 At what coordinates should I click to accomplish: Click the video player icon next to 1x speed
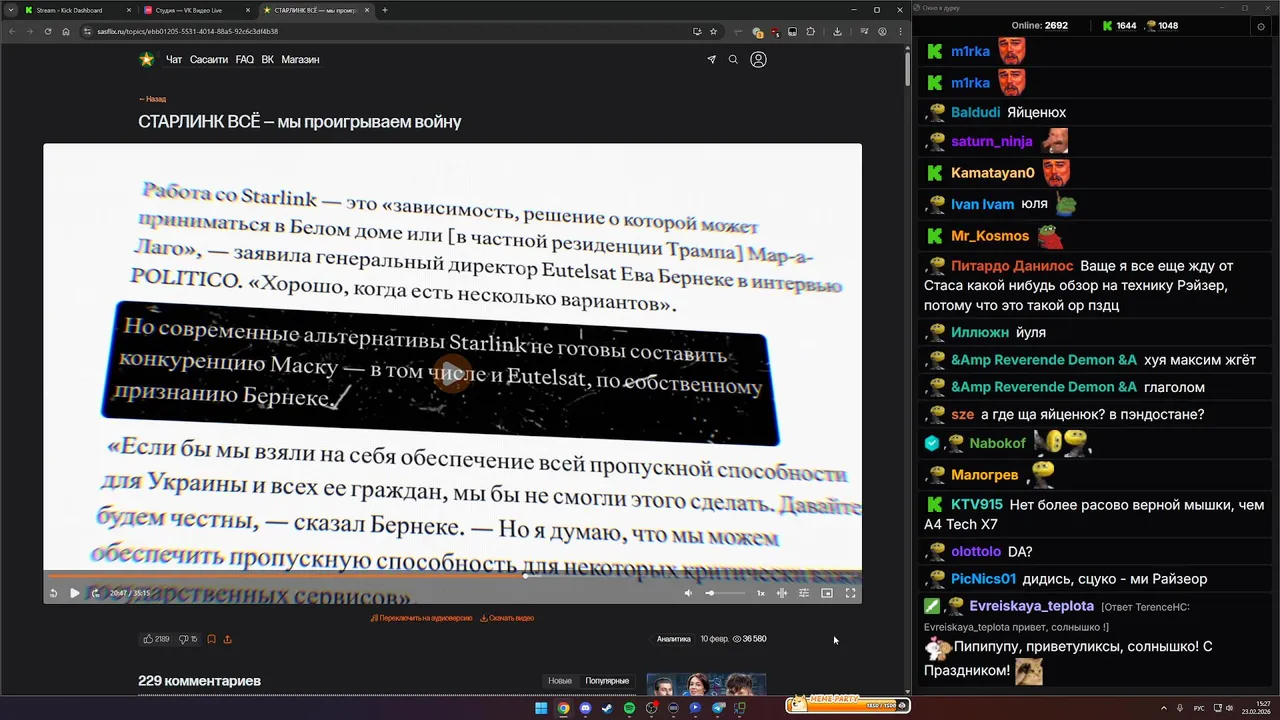pyautogui.click(x=782, y=593)
